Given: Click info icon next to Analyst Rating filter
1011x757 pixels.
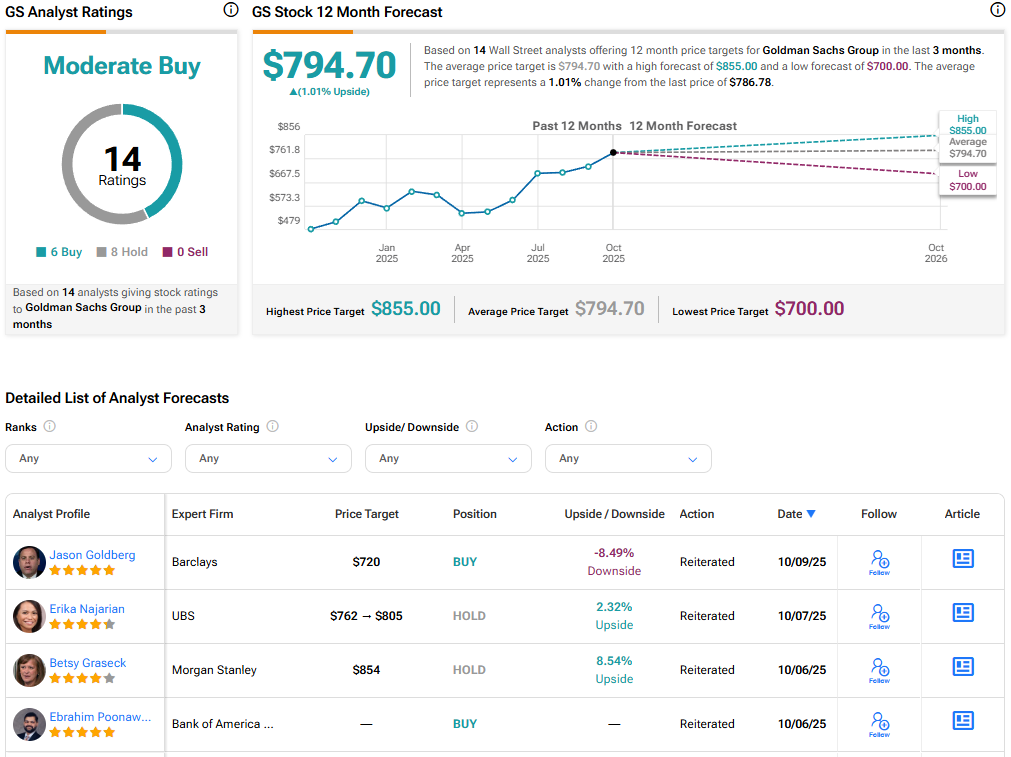Looking at the screenshot, I should 272,426.
